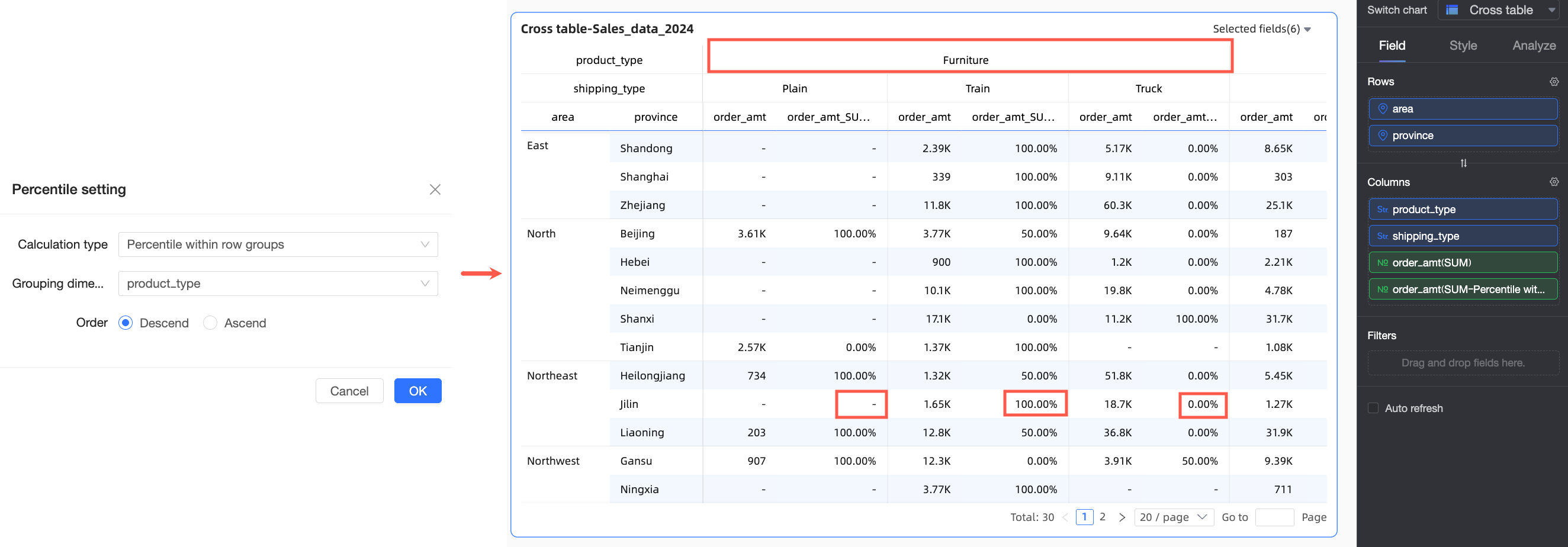This screenshot has width=1568, height=547.
Task: Click the 51.8K cell in Heilongjiang row
Action: tap(1117, 376)
